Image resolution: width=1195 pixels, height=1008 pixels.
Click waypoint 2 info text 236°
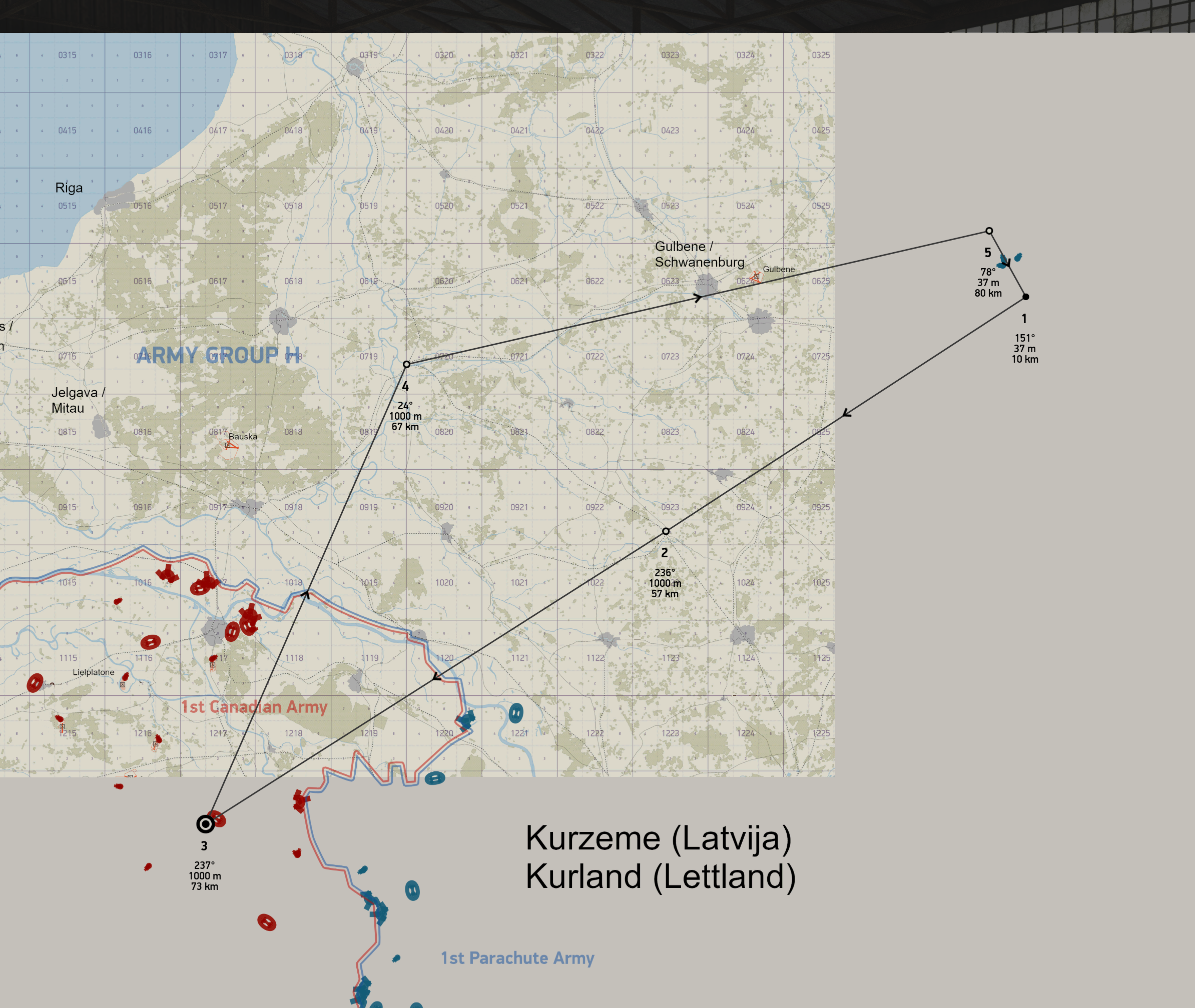665,573
